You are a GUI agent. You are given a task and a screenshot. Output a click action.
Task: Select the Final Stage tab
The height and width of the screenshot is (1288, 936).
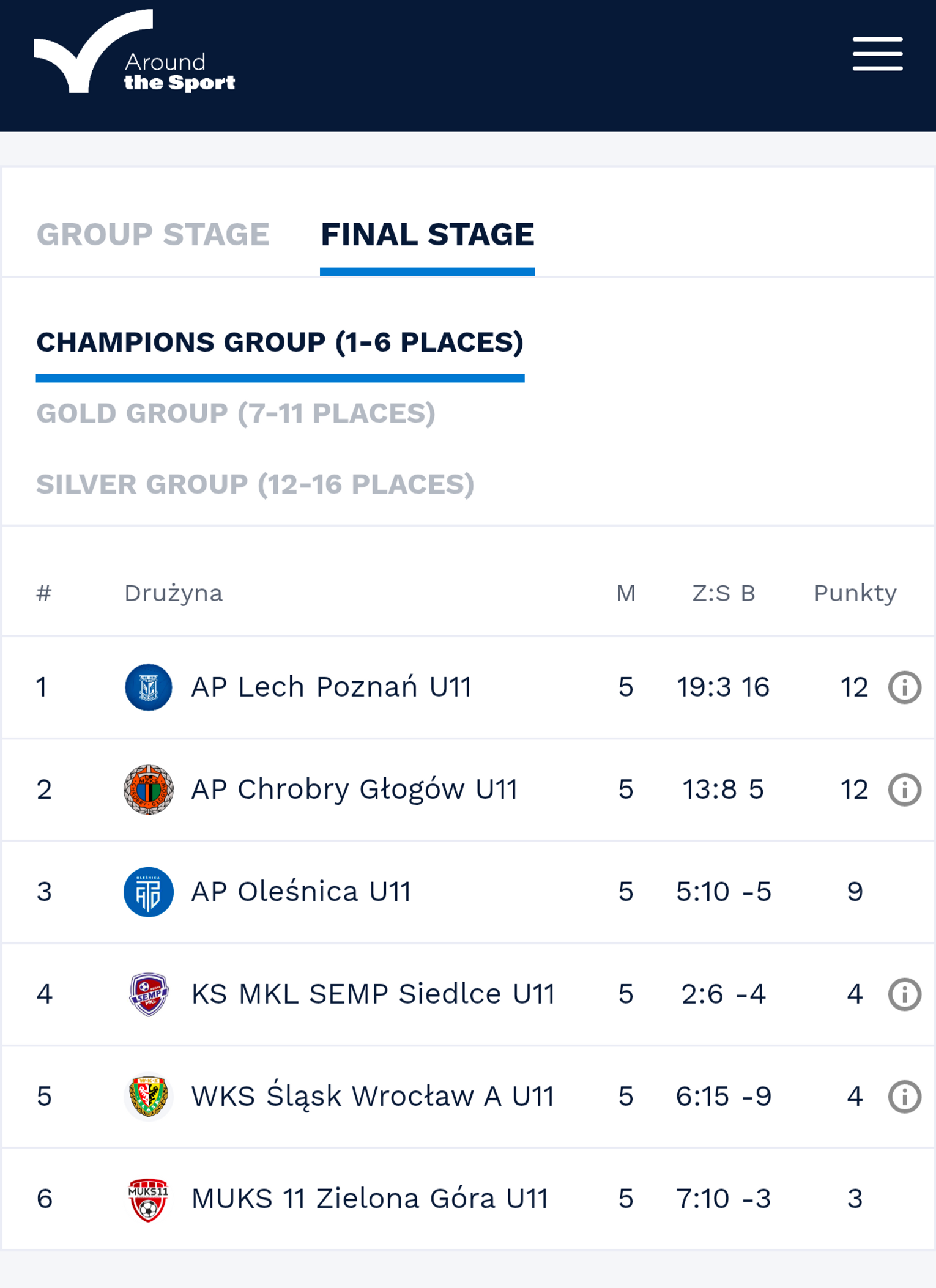point(428,235)
